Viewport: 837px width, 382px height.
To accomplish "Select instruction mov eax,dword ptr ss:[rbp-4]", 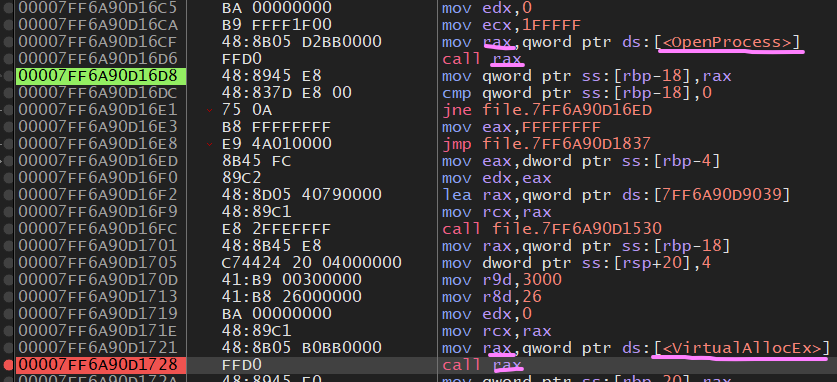I will tap(581, 161).
